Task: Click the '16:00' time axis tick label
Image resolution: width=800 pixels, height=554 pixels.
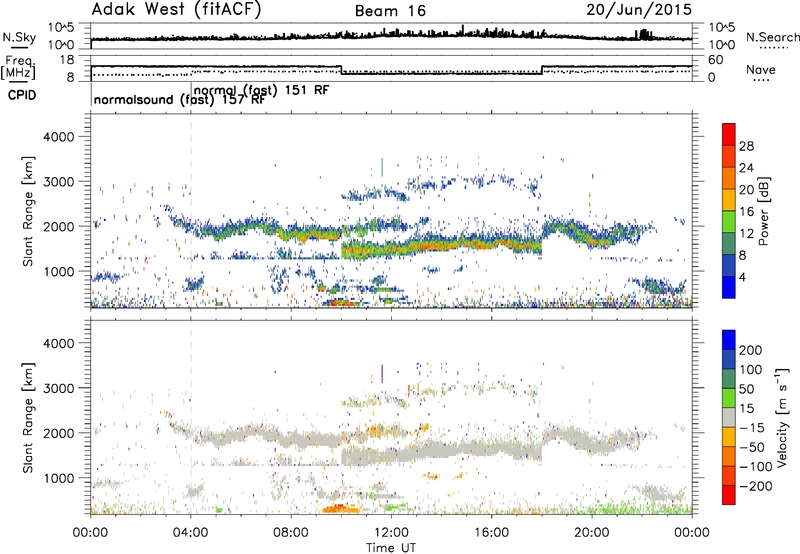Action: (491, 533)
